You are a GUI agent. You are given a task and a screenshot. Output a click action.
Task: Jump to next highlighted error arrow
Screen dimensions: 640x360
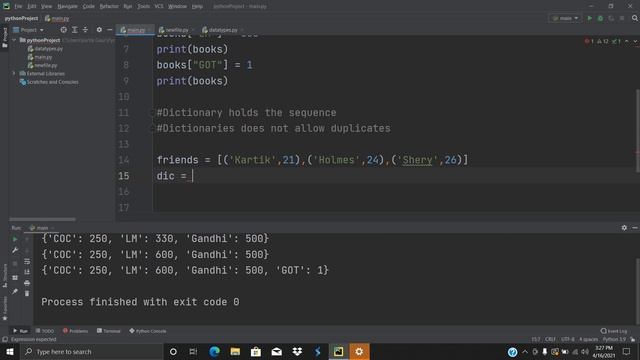point(635,41)
